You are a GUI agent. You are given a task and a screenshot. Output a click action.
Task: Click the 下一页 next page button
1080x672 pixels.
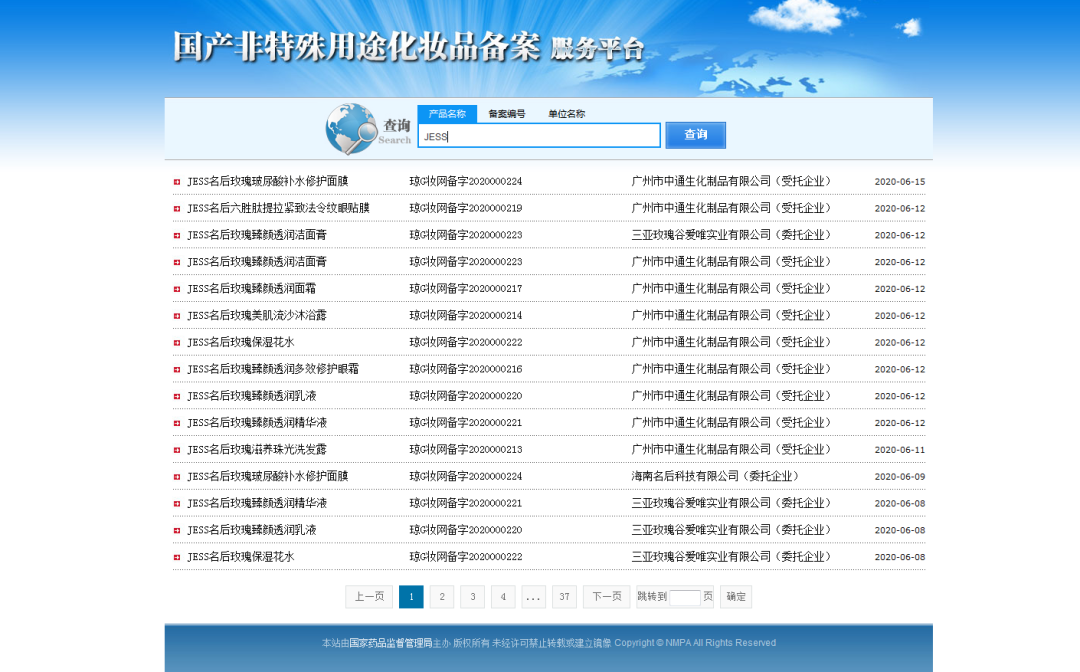tap(606, 597)
